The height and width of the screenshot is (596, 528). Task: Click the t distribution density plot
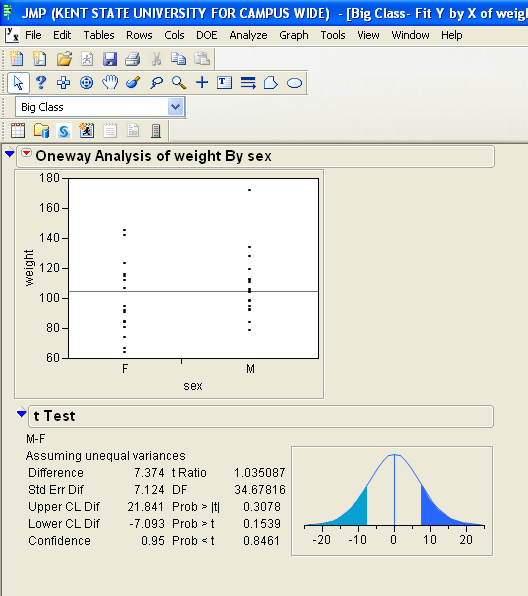click(392, 501)
